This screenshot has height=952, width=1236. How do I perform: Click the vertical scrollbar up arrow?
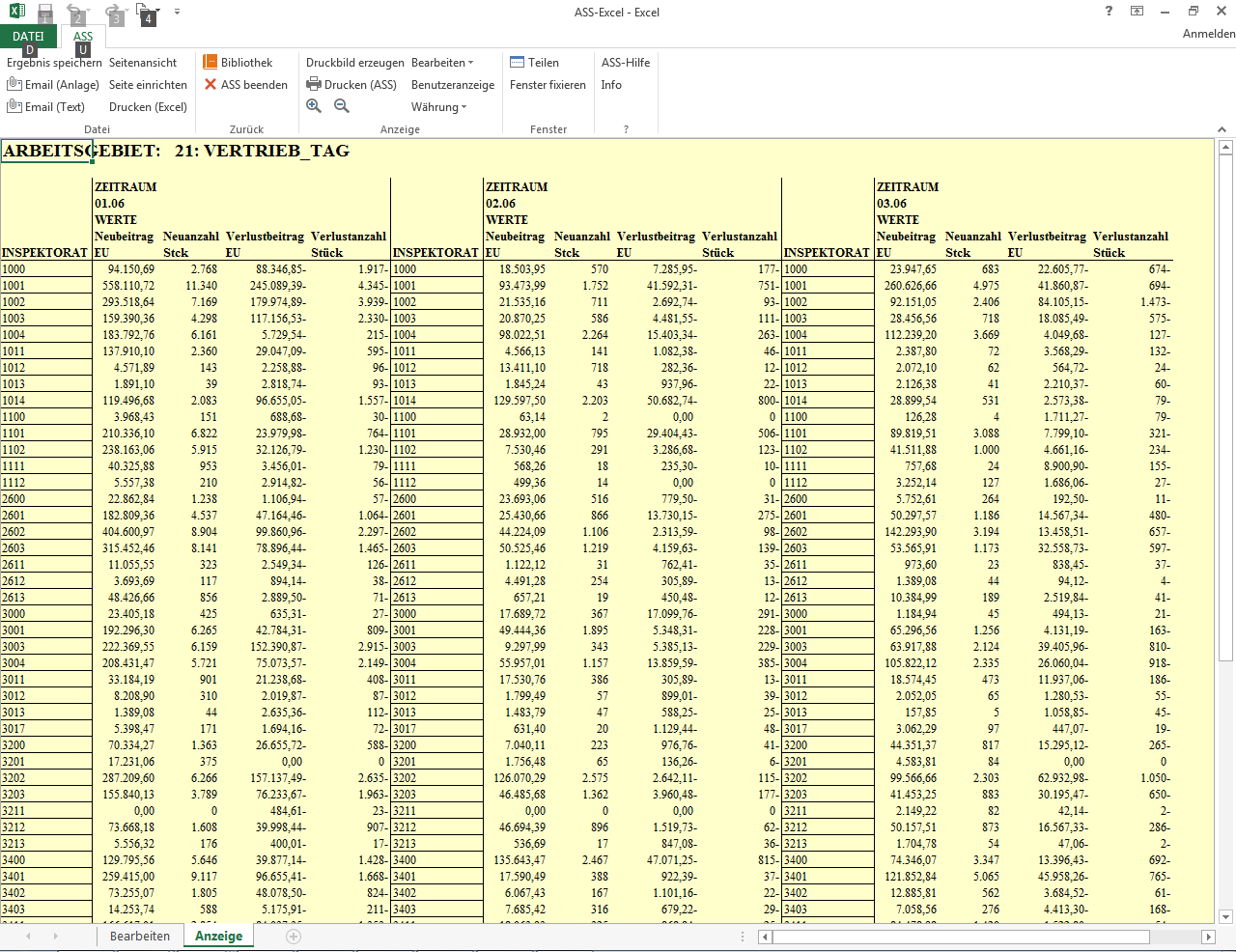[x=1226, y=148]
